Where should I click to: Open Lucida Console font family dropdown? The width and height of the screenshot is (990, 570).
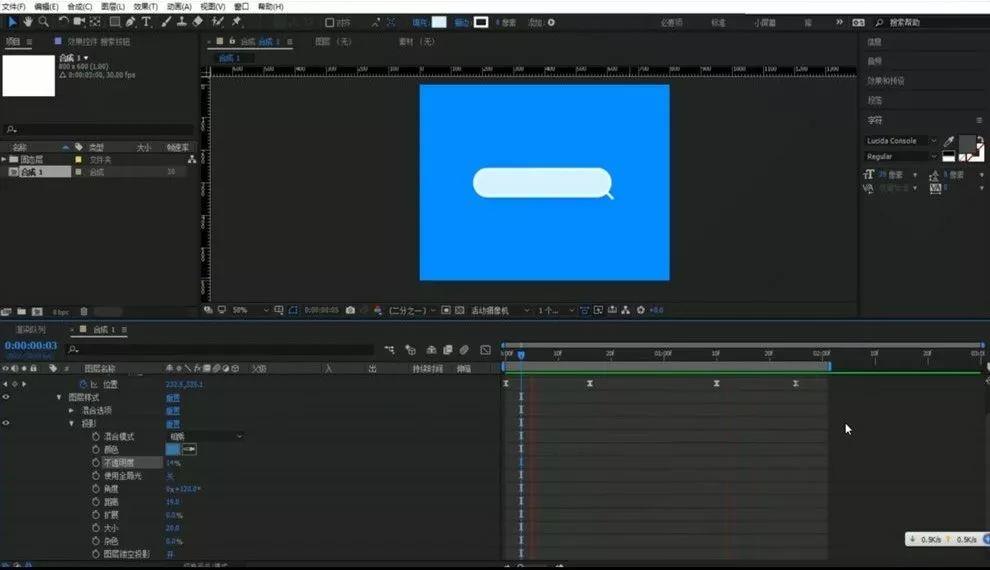[901, 141]
